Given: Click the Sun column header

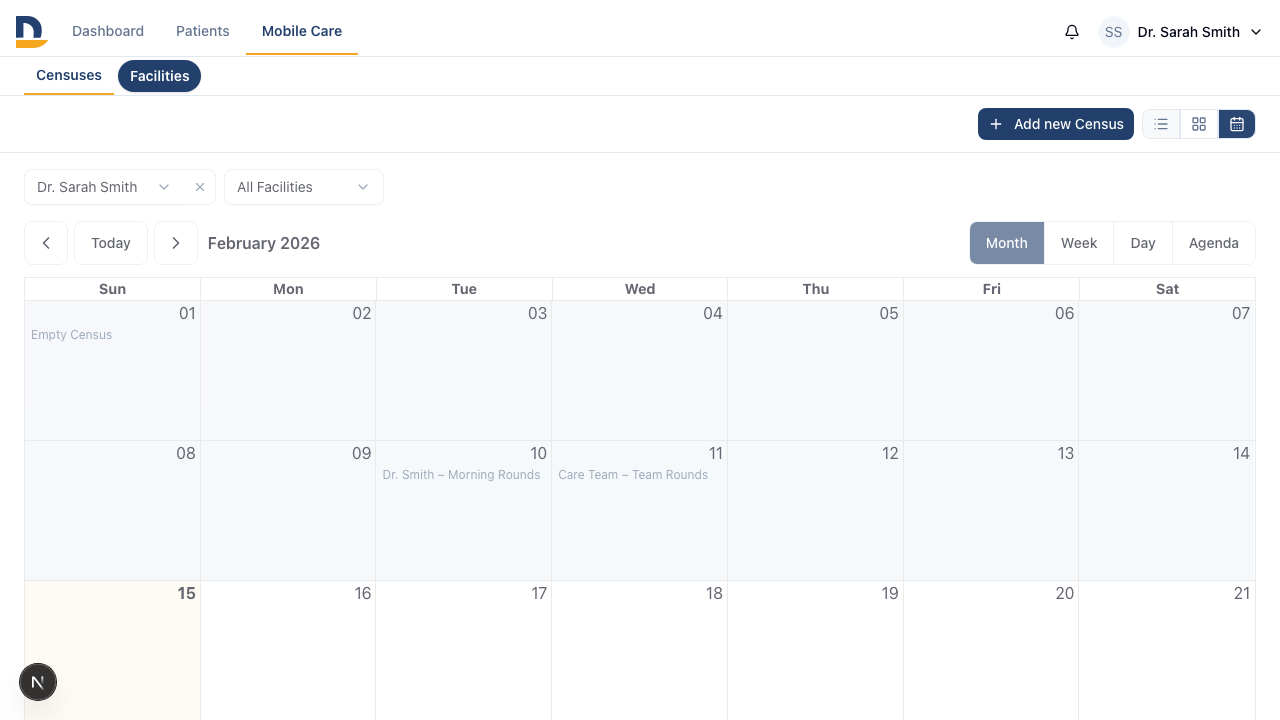Looking at the screenshot, I should pyautogui.click(x=112, y=289).
